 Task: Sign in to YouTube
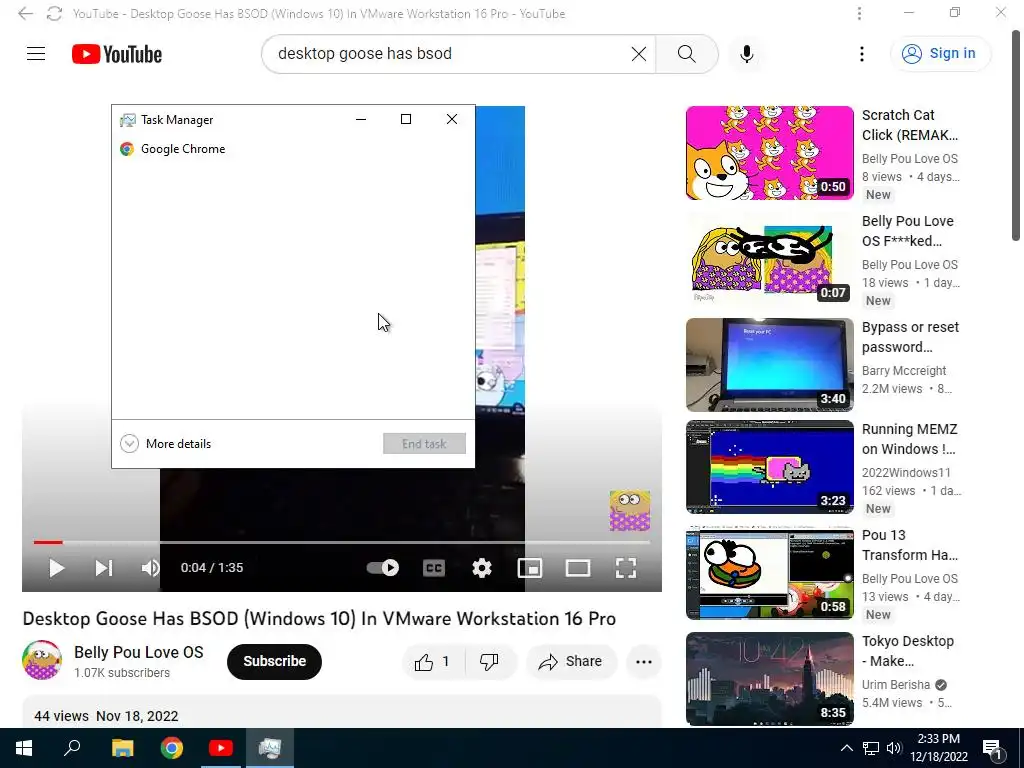pyautogui.click(x=940, y=54)
